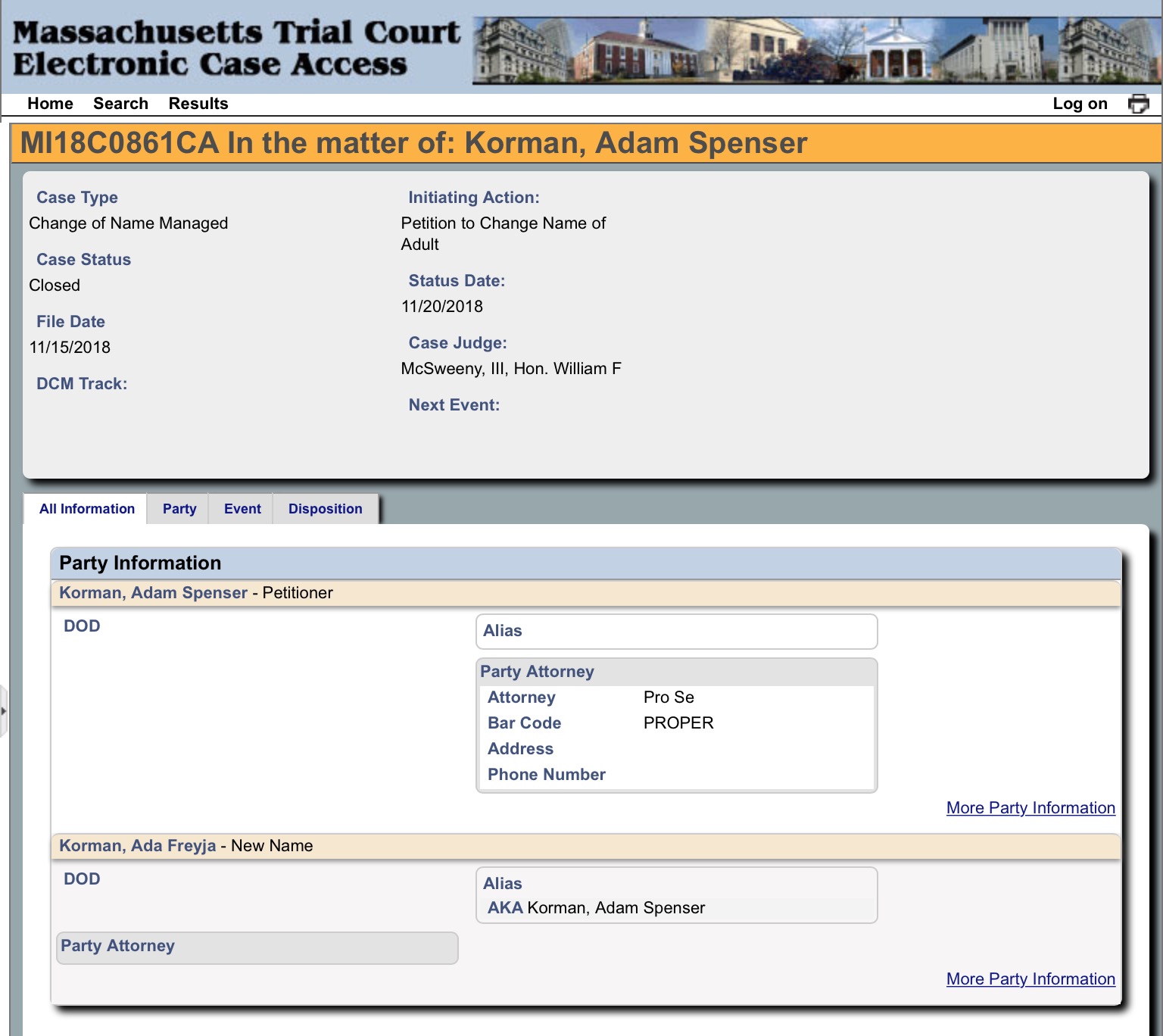1163x1036 pixels.
Task: Click 'PROPER' bar code value
Action: tap(678, 723)
